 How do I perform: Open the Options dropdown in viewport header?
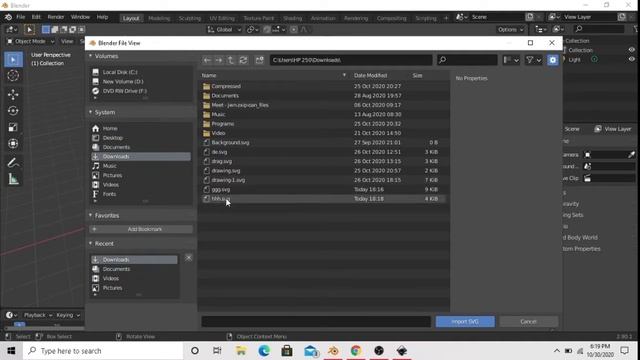pyautogui.click(x=510, y=29)
